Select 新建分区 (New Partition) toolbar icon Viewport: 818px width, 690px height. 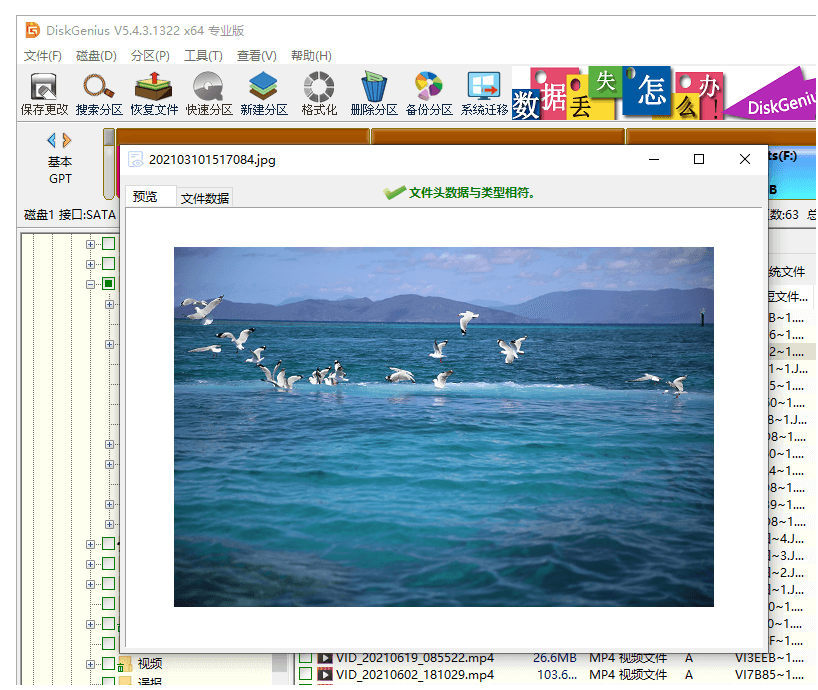264,94
